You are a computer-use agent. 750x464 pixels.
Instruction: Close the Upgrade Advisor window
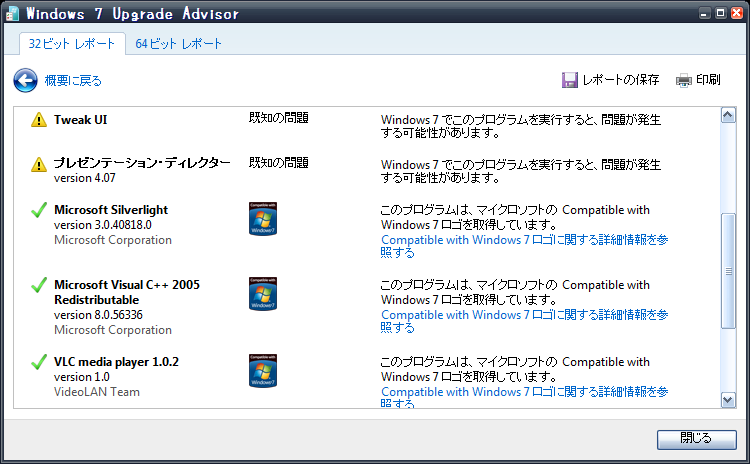pos(737,13)
